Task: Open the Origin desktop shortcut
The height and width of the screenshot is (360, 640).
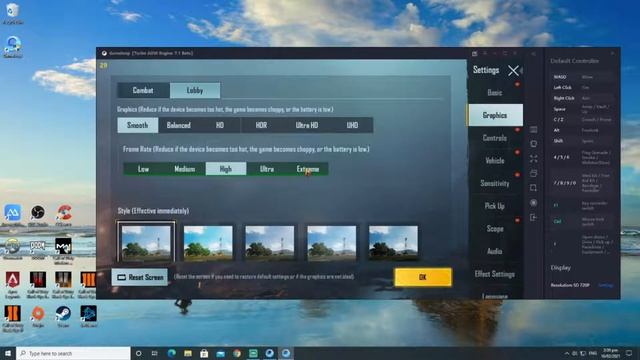Action: coord(38,316)
